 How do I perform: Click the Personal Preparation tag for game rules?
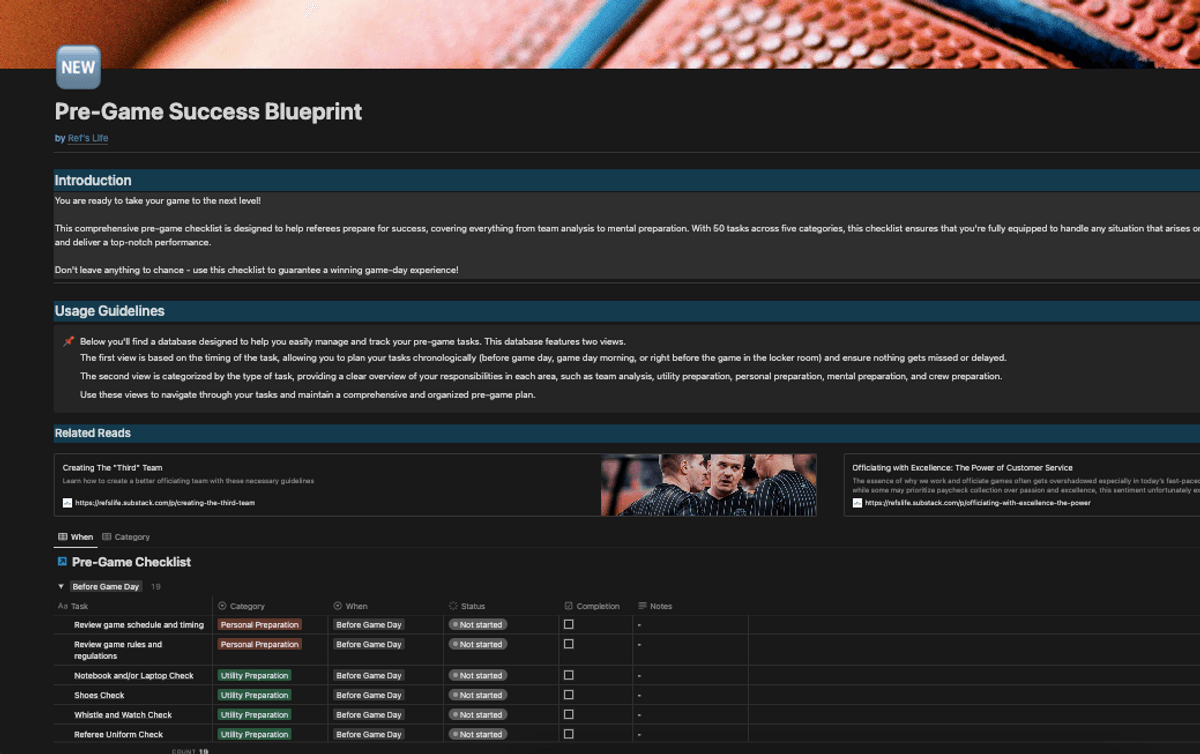click(x=259, y=645)
